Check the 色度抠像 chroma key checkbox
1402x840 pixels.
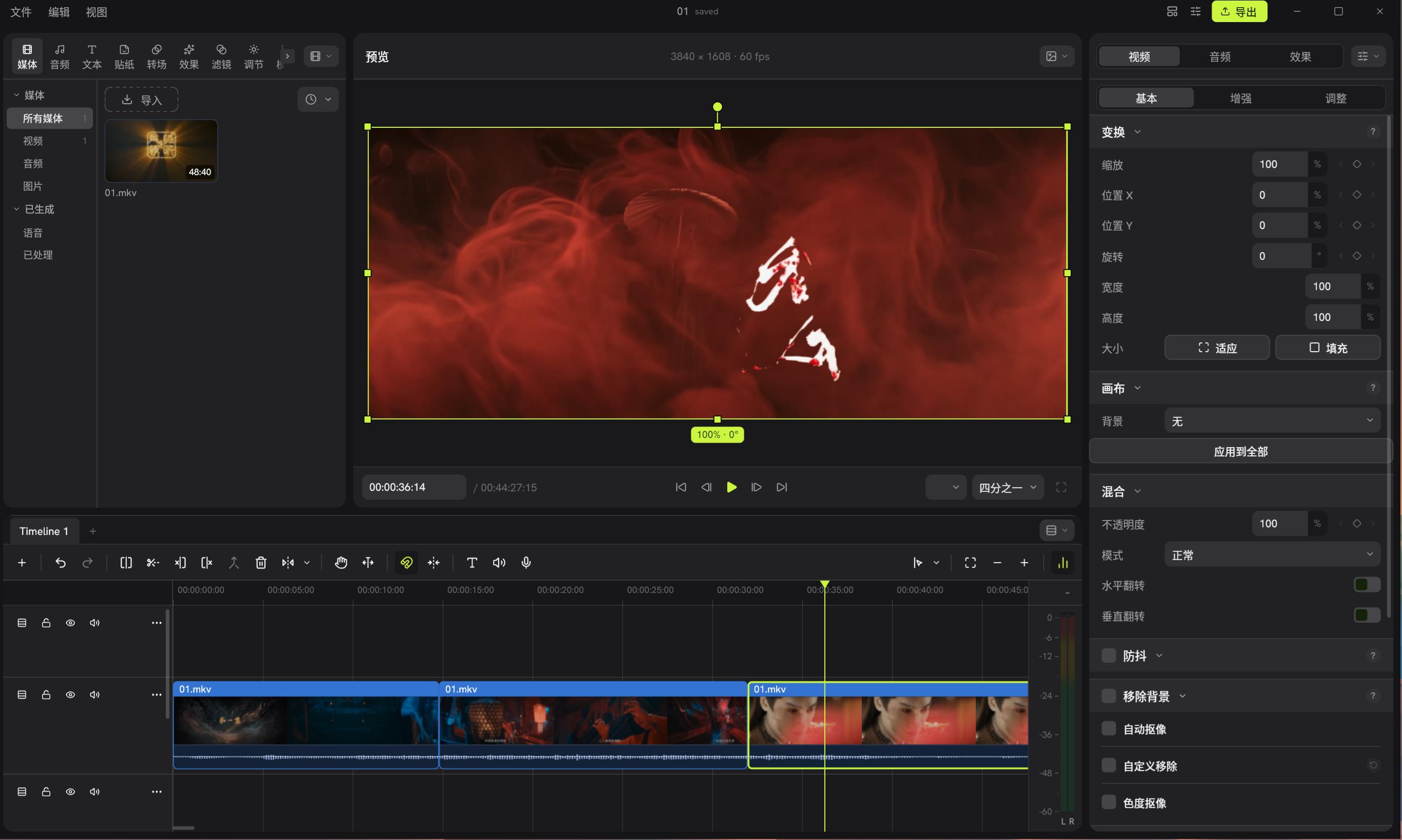click(x=1108, y=802)
